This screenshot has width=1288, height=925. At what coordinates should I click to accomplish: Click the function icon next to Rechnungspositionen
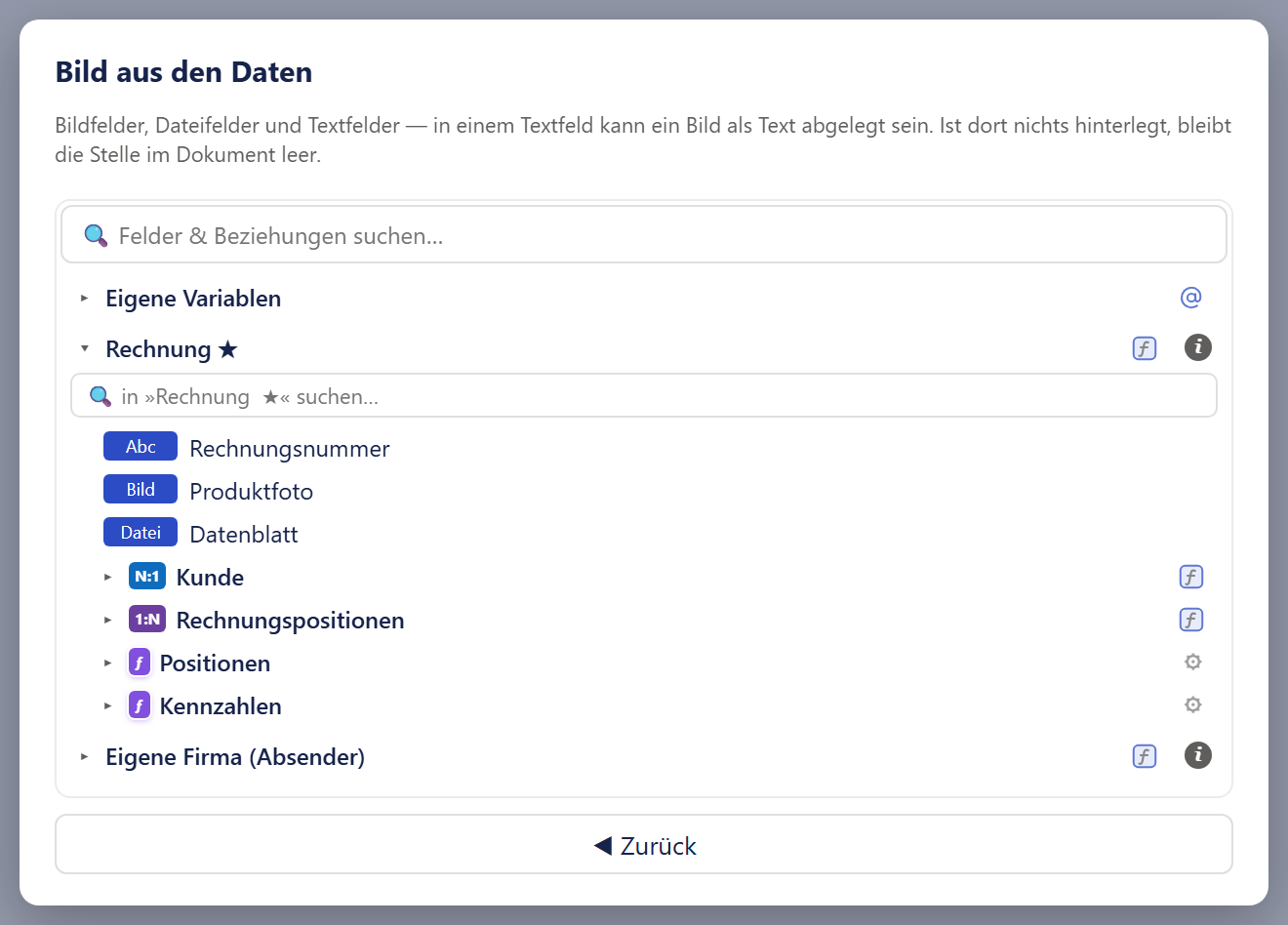(x=1191, y=620)
